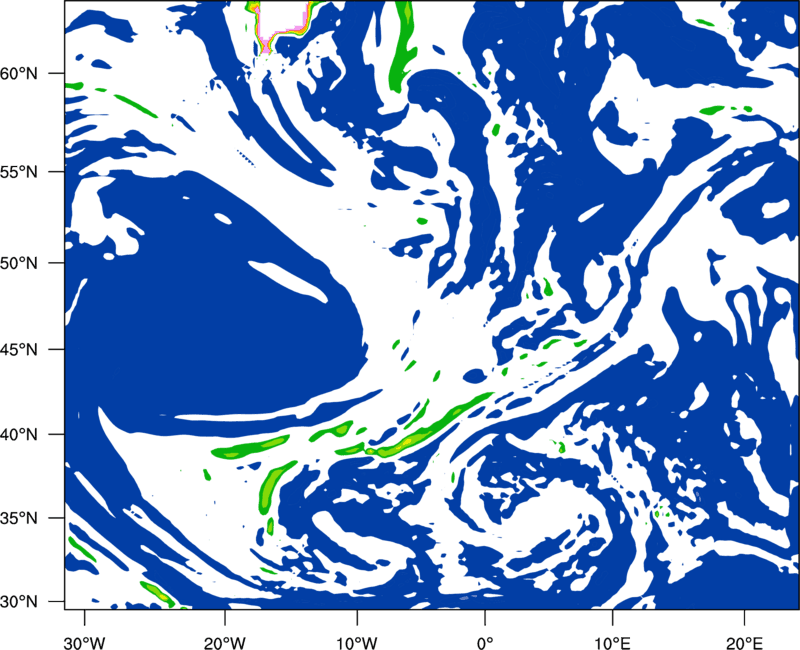Click the 30°N latitude label
This screenshot has height=650, width=800.
(19, 602)
